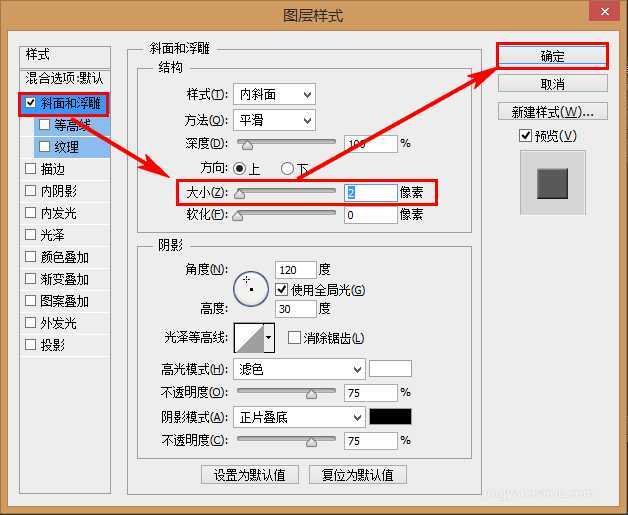628x515 pixels.
Task: Expand the 阴影模式 shadow mode dropdown
Action: point(298,417)
